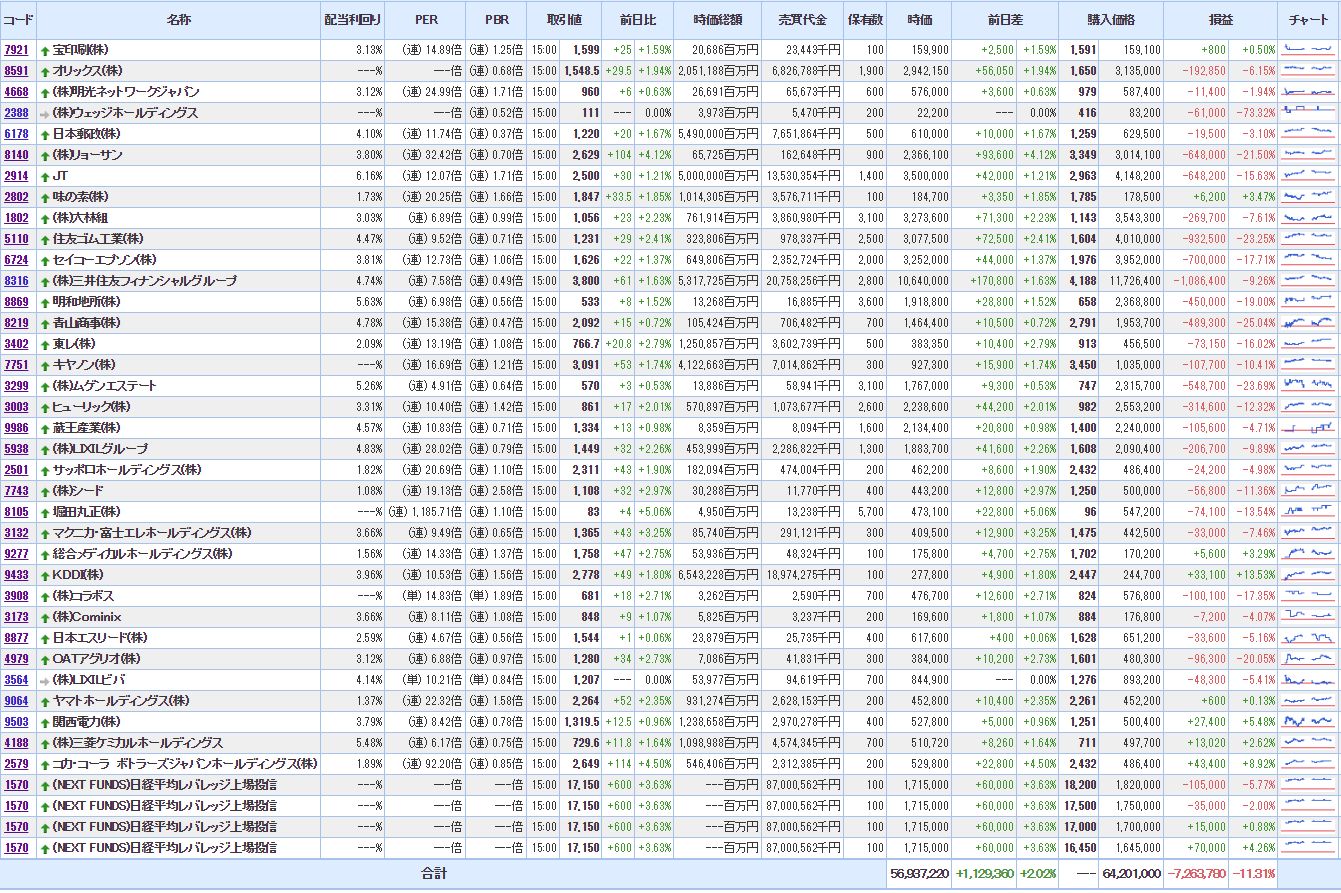Click the up arrow icon next to JT
Viewport: 1341px width, 893px height.
coord(45,176)
